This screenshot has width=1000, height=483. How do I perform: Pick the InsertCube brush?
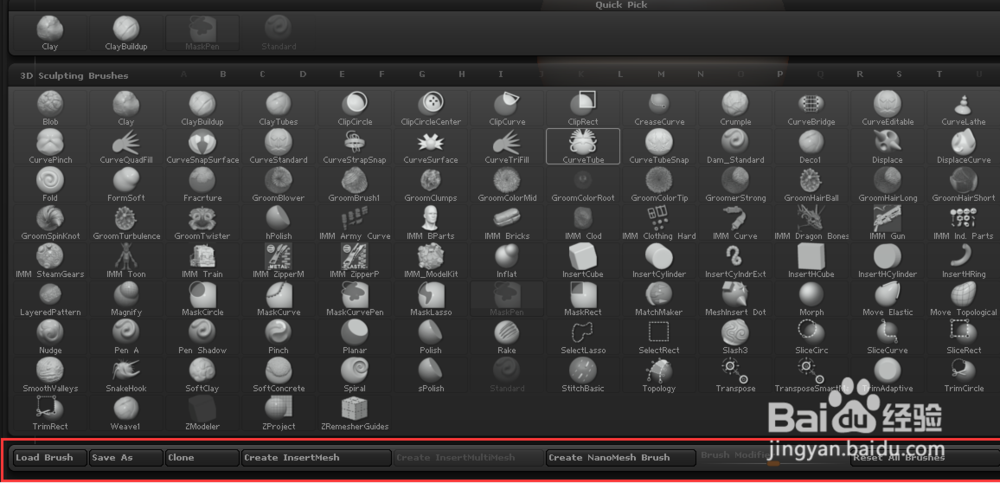[x=583, y=262]
